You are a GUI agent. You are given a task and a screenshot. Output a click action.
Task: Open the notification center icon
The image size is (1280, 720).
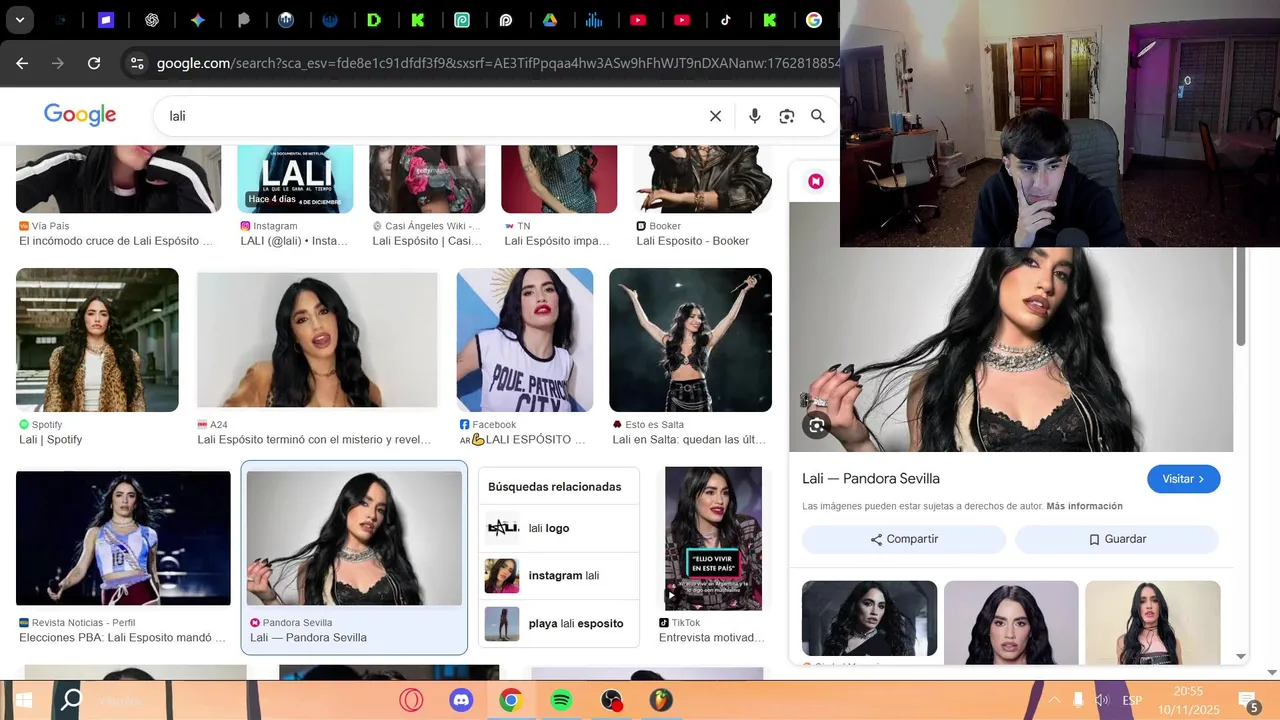pos(1248,701)
